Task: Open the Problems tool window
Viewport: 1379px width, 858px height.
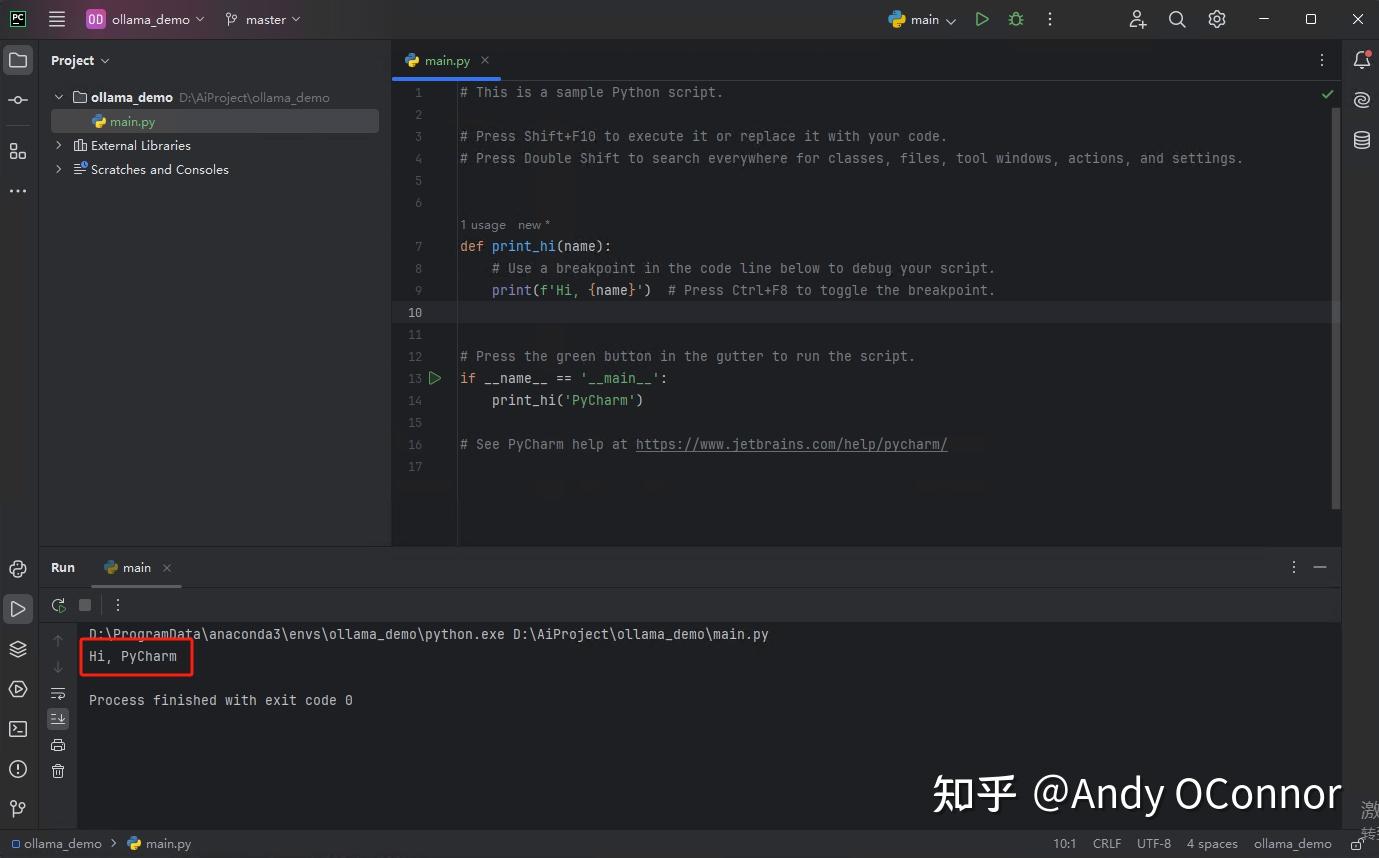Action: point(17,770)
